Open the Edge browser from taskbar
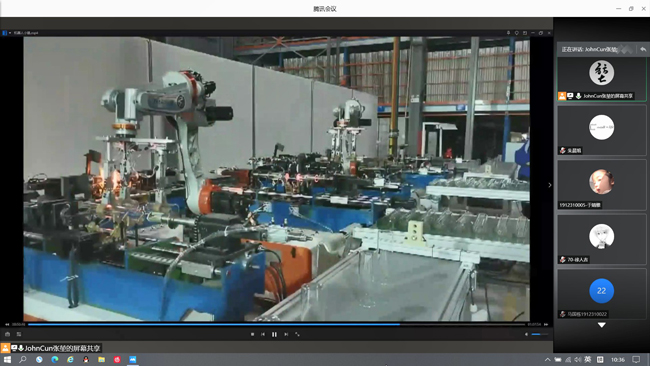650x366 pixels. click(55, 359)
